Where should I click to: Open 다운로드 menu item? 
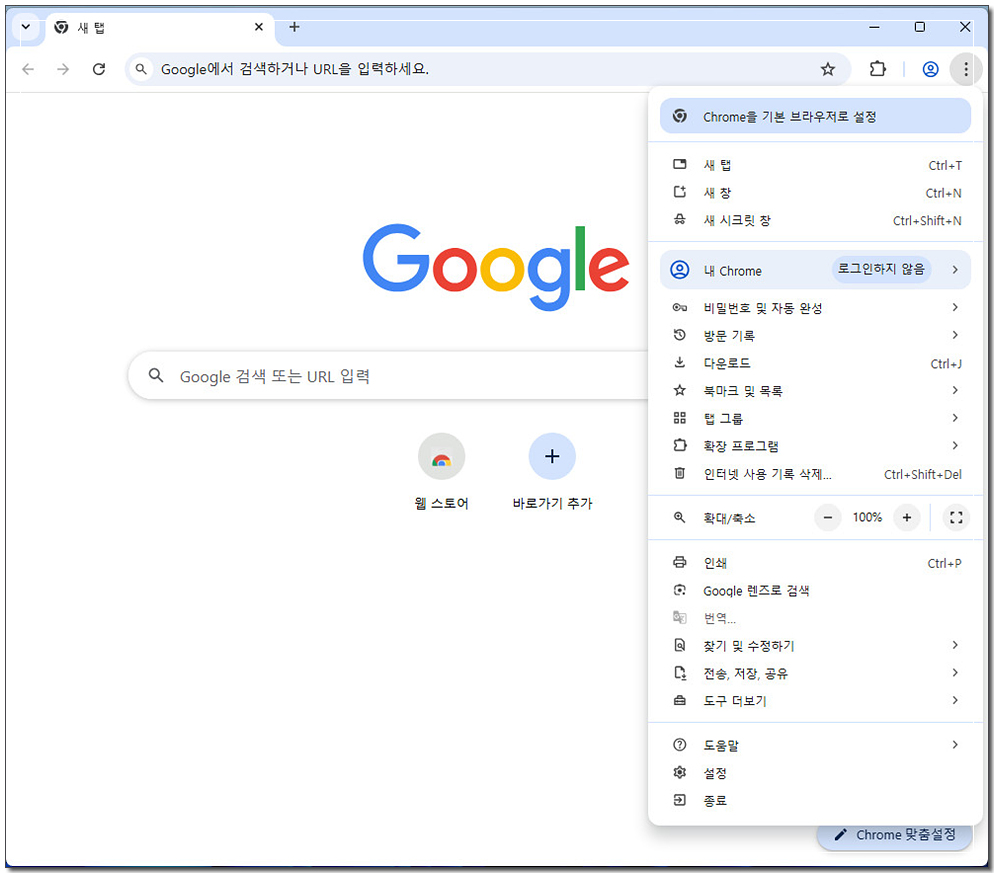click(815, 363)
